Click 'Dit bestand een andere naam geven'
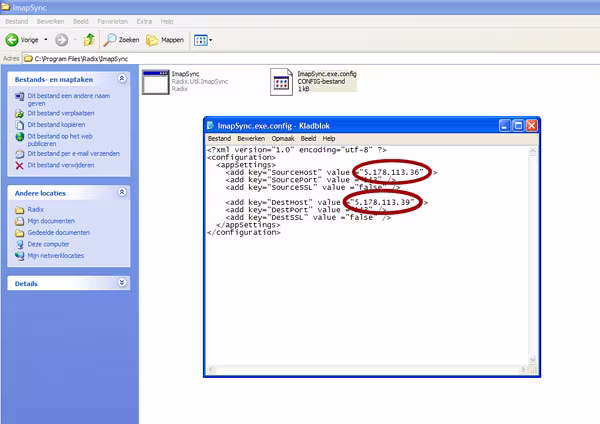 68,99
